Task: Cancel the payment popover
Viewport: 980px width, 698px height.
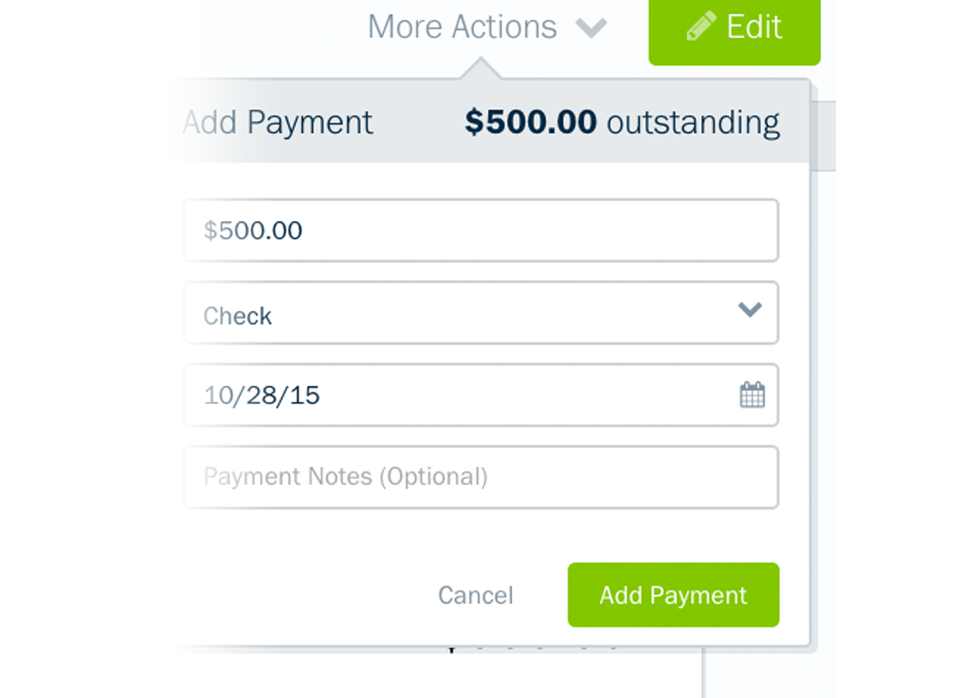Action: click(x=475, y=596)
